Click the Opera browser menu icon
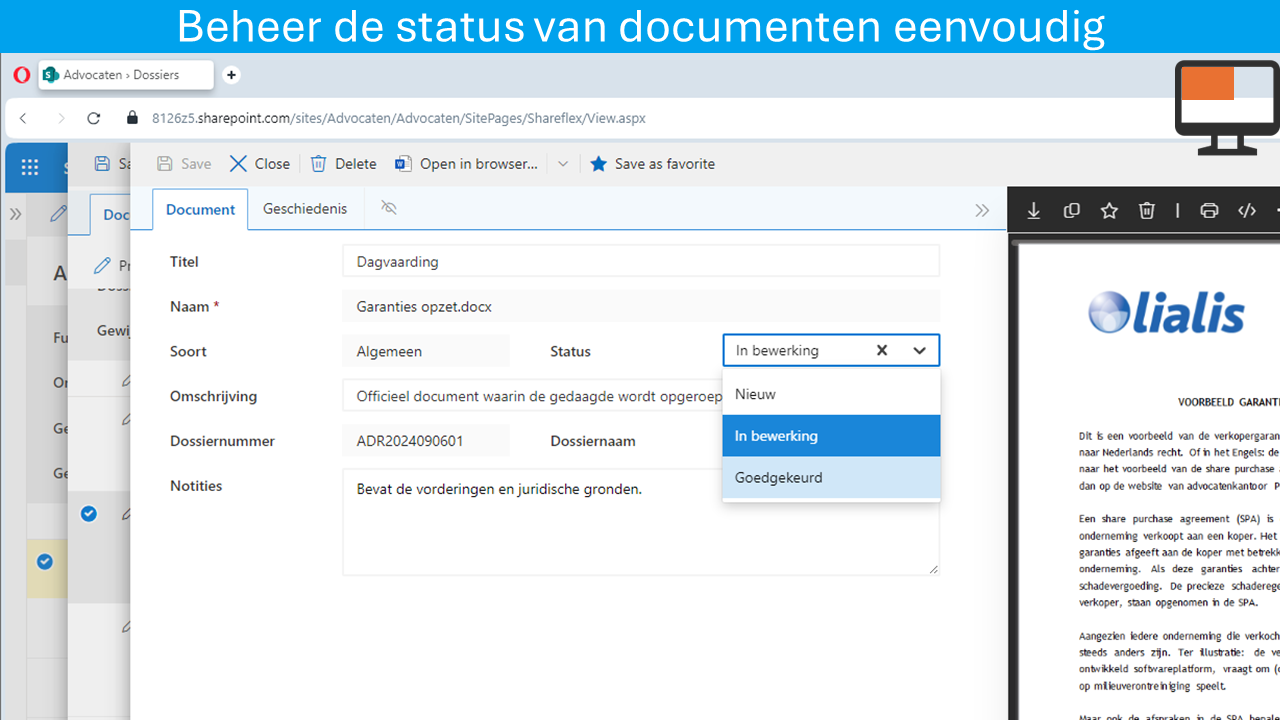This screenshot has height=720, width=1280. pos(21,75)
